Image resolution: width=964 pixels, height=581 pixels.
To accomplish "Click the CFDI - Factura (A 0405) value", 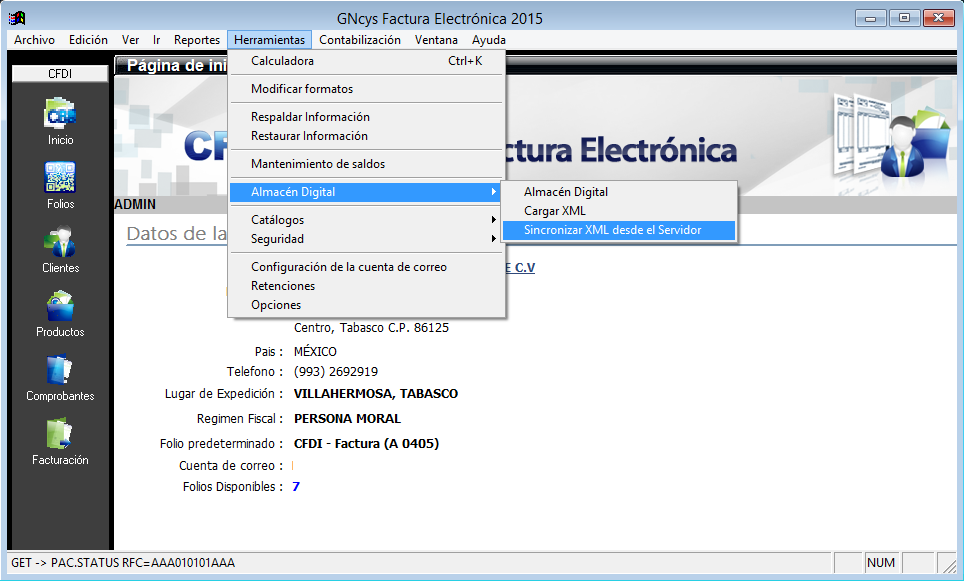I will (x=366, y=444).
